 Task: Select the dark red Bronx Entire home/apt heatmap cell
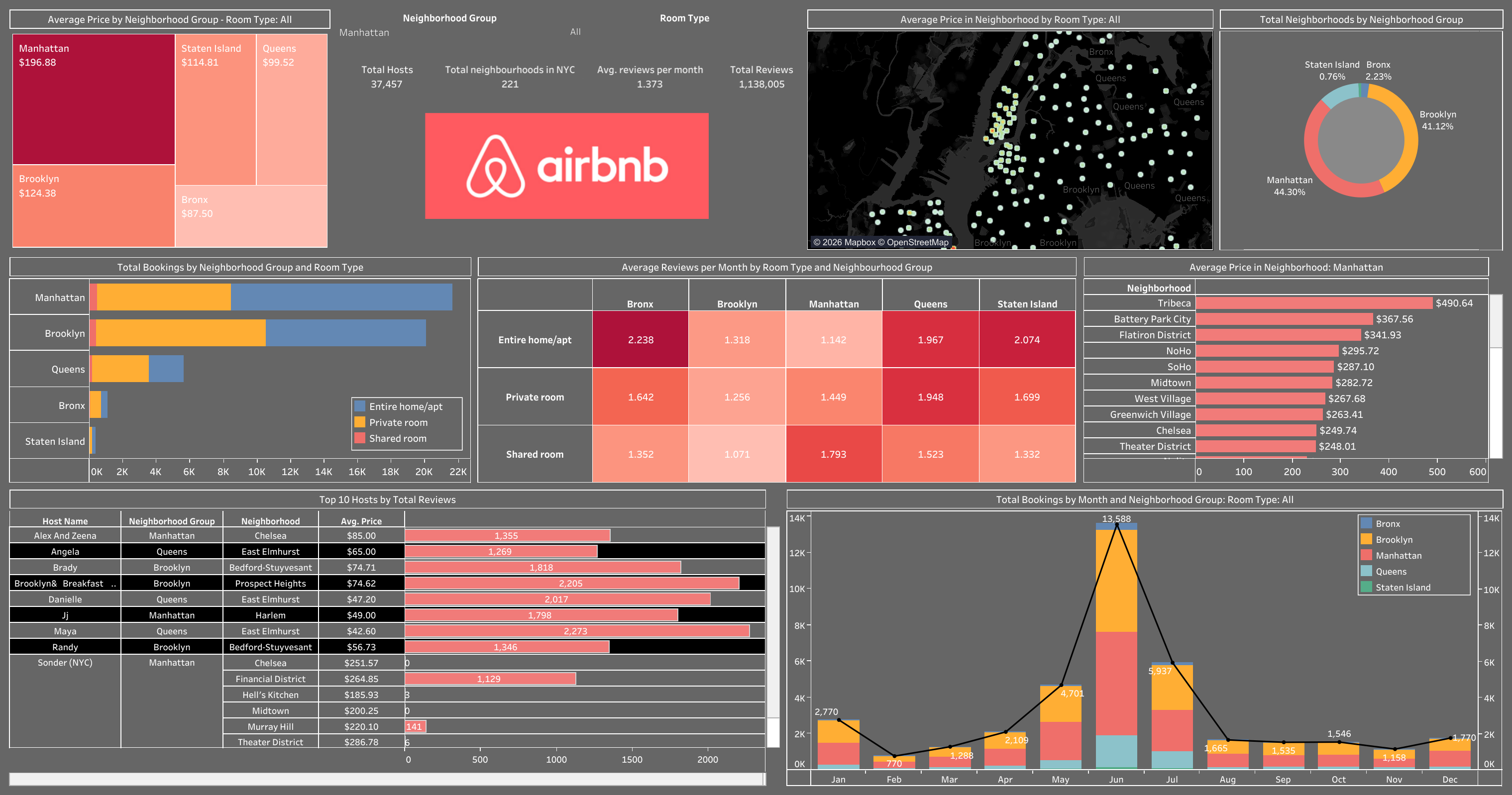pos(640,339)
